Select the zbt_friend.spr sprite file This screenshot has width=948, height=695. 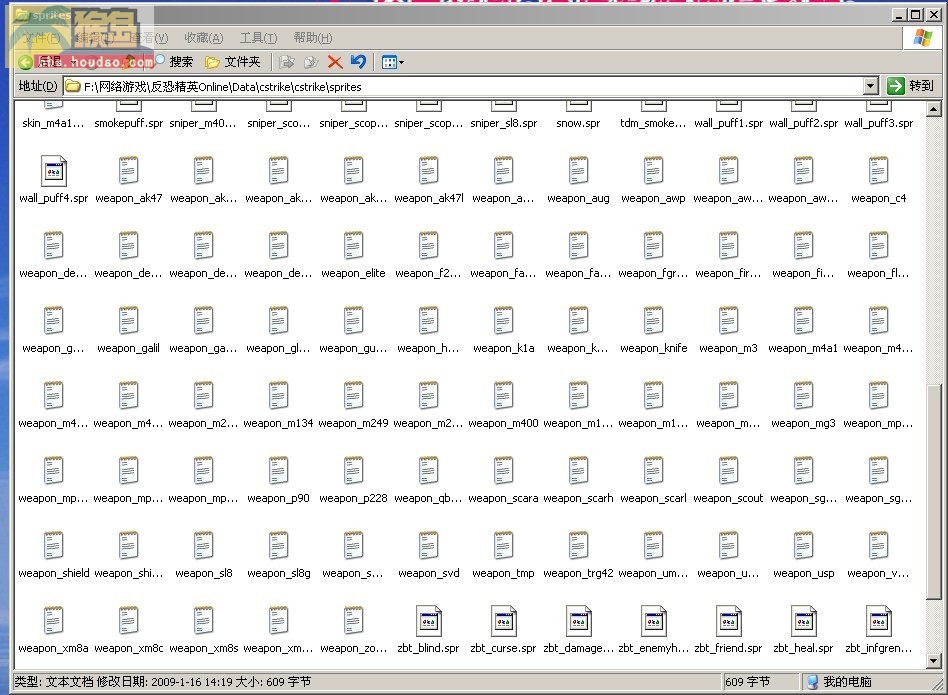pyautogui.click(x=728, y=621)
